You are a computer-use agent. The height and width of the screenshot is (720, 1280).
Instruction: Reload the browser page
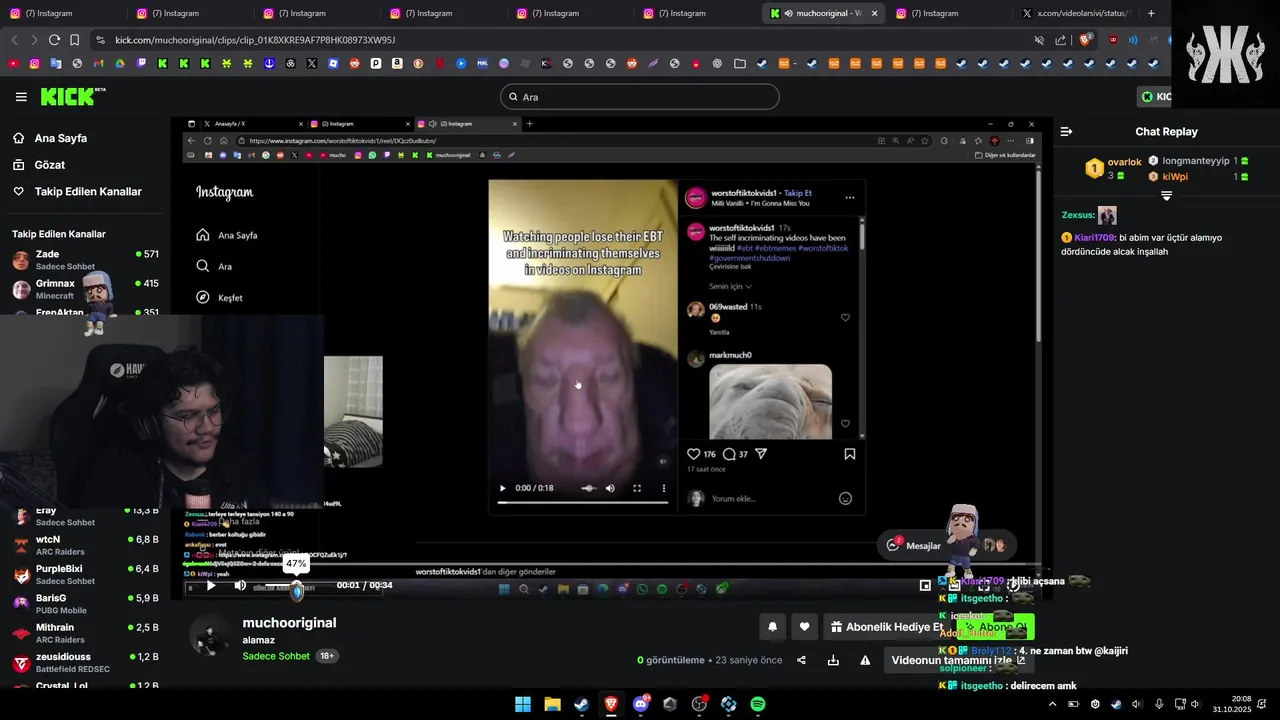pos(54,40)
